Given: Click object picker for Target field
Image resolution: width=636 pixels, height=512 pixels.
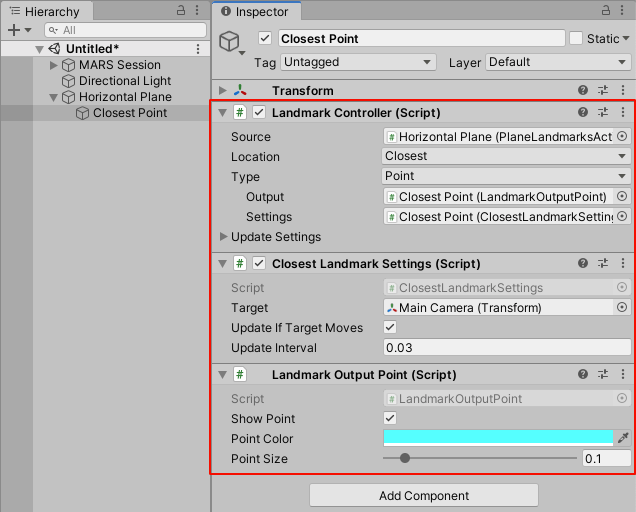Looking at the screenshot, I should point(622,308).
